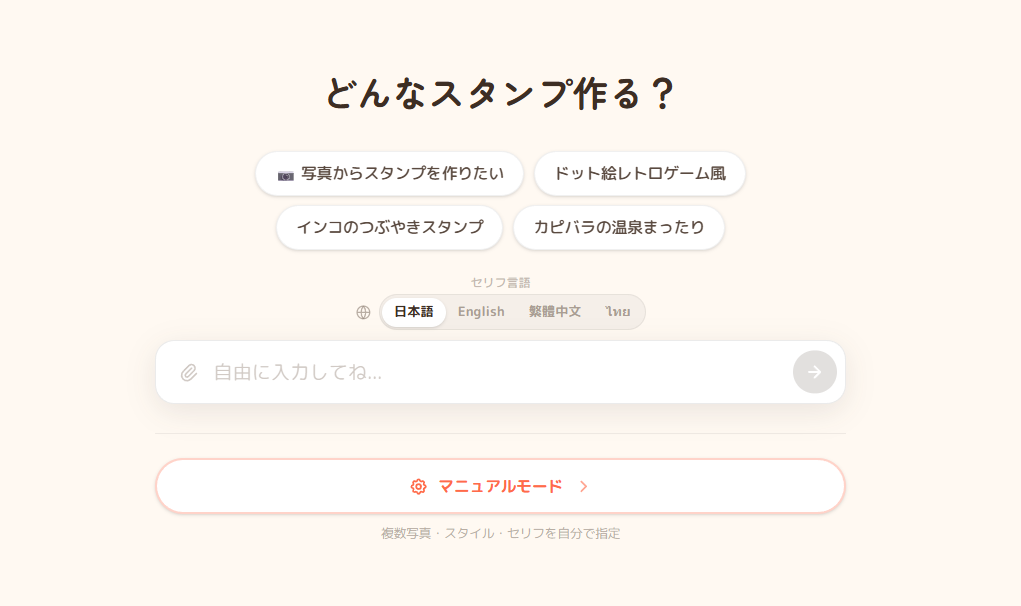Expand マニュアルモード using its right chevron

click(584, 487)
